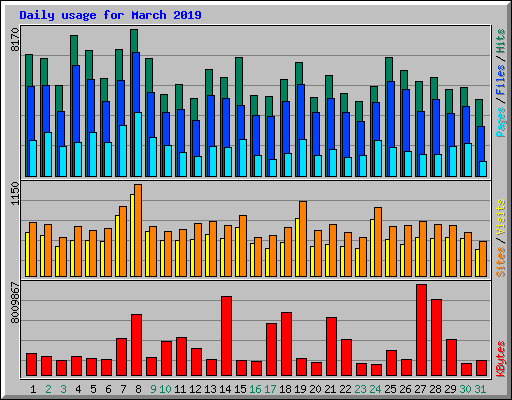
Task: Click day label 2 on the x-axis
Action: pyautogui.click(x=48, y=389)
